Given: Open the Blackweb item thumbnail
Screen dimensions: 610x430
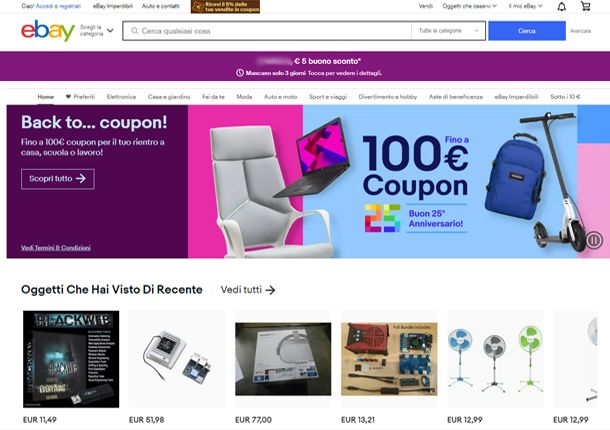Looking at the screenshot, I should click(x=71, y=359).
